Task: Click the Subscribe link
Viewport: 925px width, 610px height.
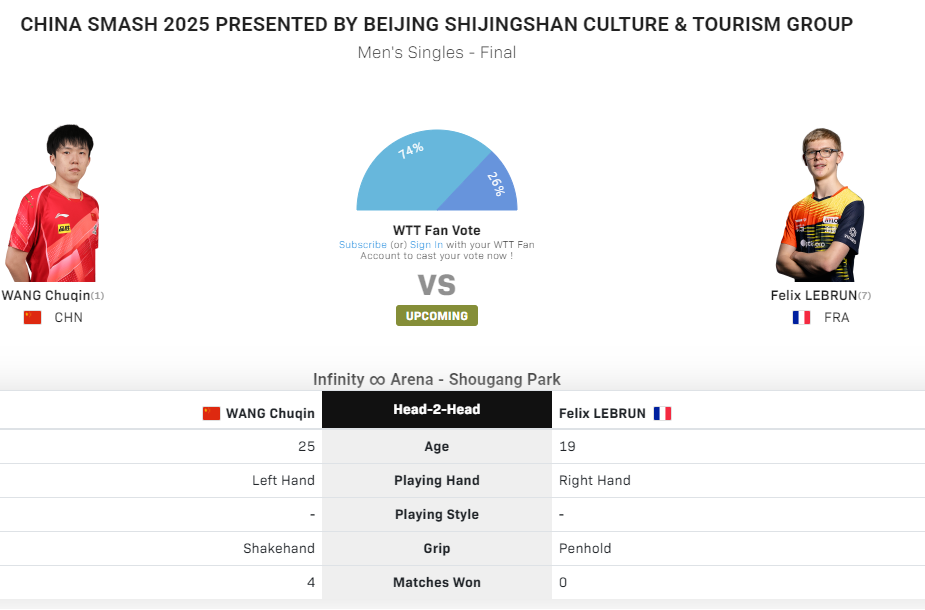Action: coord(362,245)
